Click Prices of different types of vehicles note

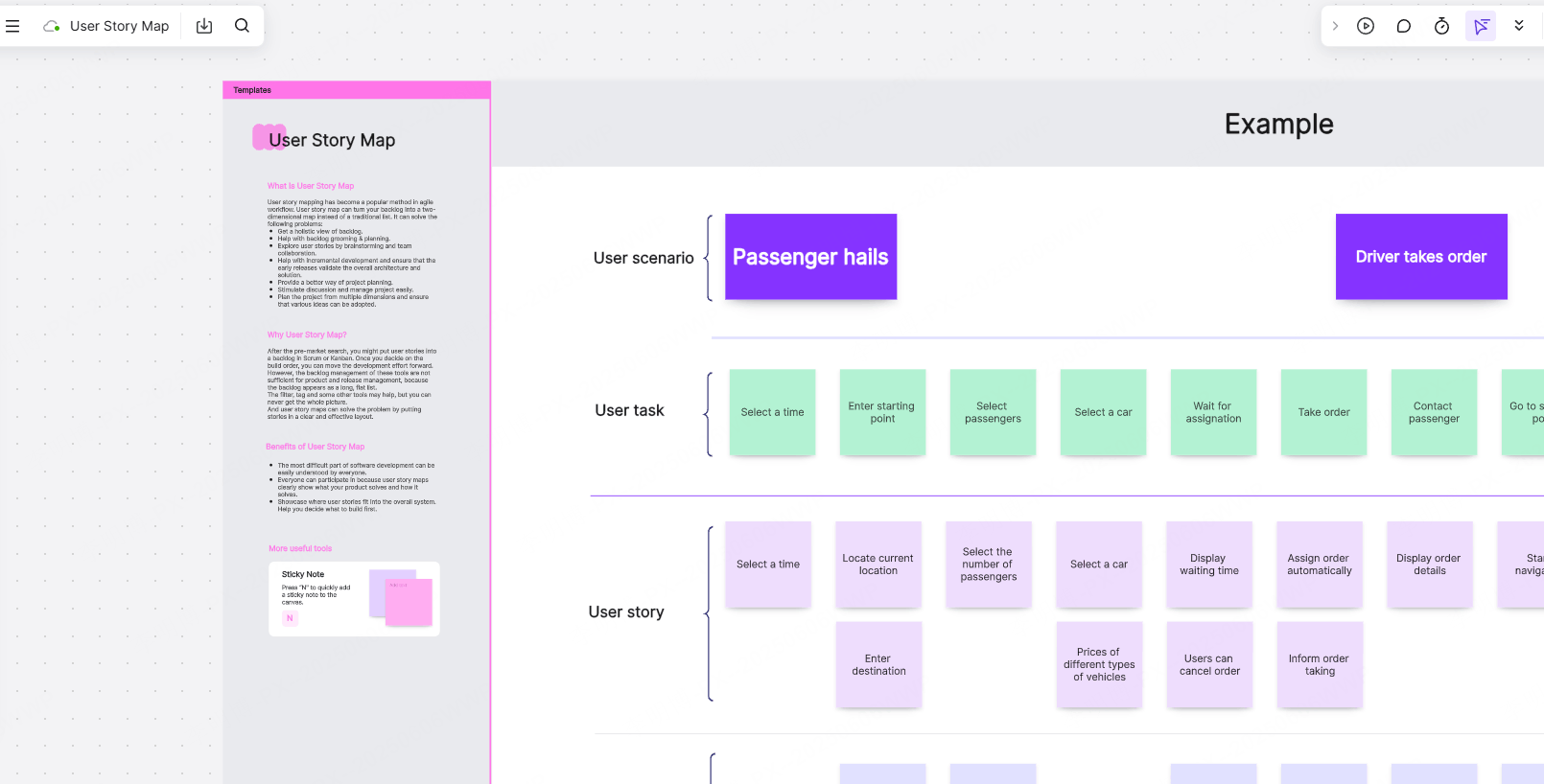[1099, 665]
